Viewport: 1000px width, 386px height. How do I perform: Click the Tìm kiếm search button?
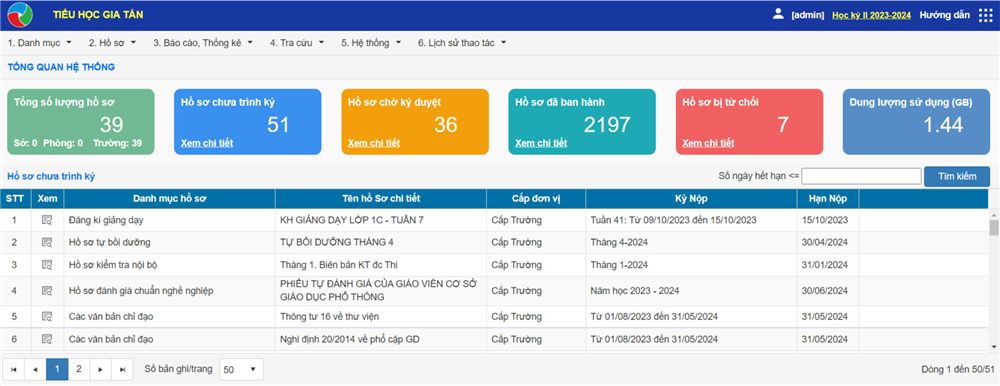point(957,177)
